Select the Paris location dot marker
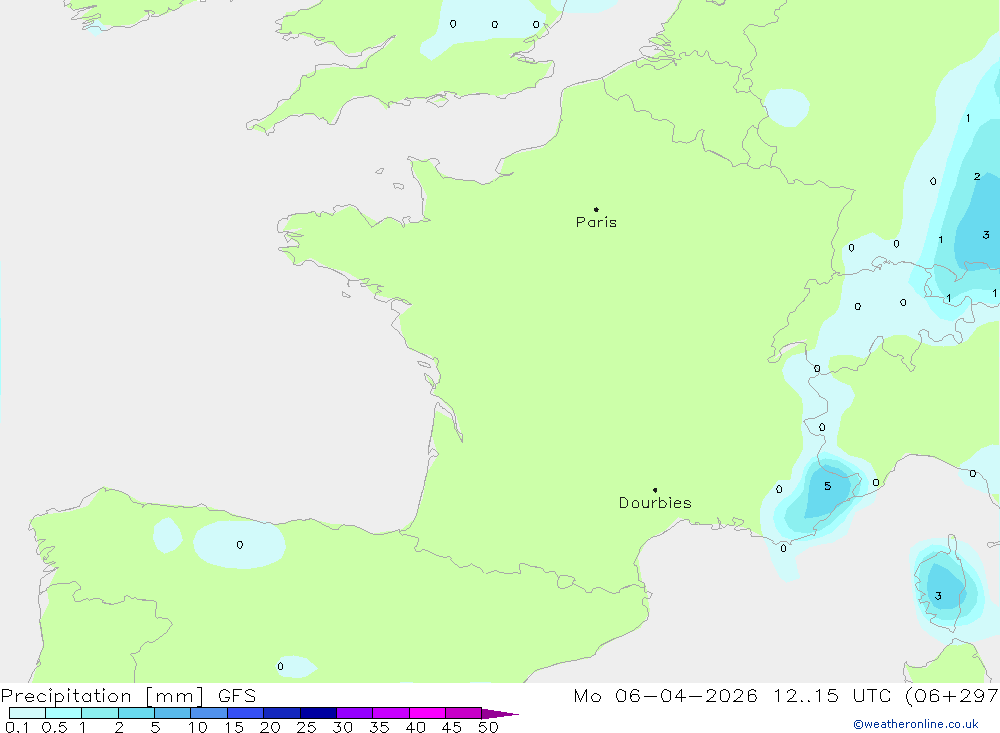The height and width of the screenshot is (733, 1000). (596, 209)
